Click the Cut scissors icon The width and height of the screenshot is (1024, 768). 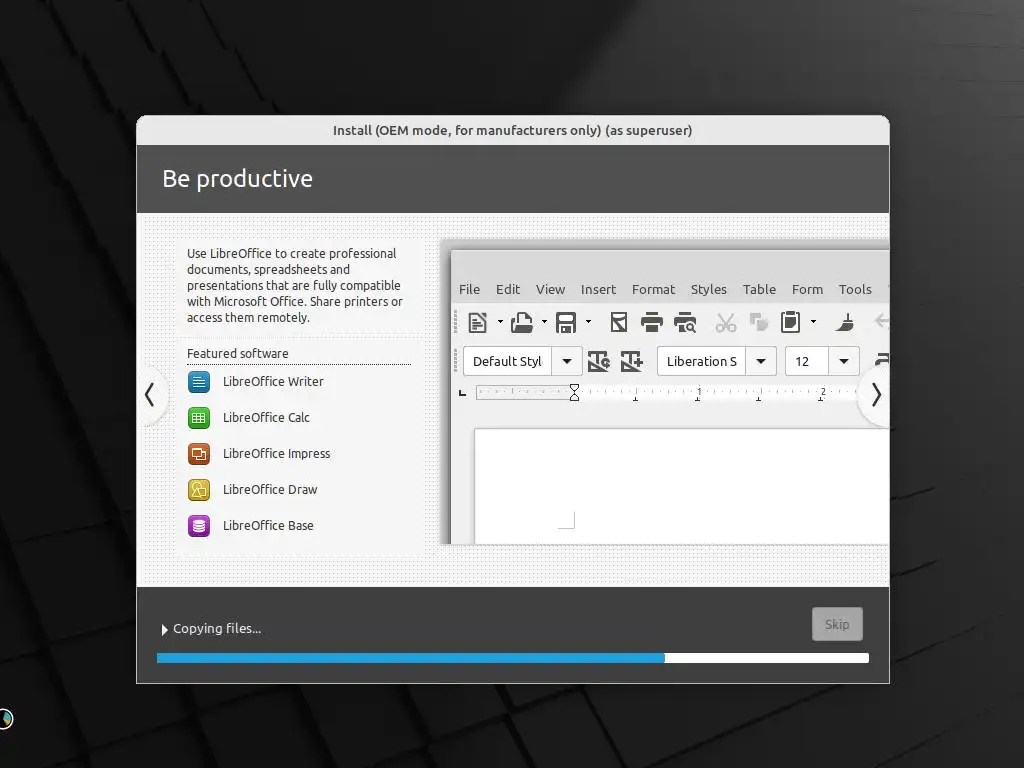[726, 322]
